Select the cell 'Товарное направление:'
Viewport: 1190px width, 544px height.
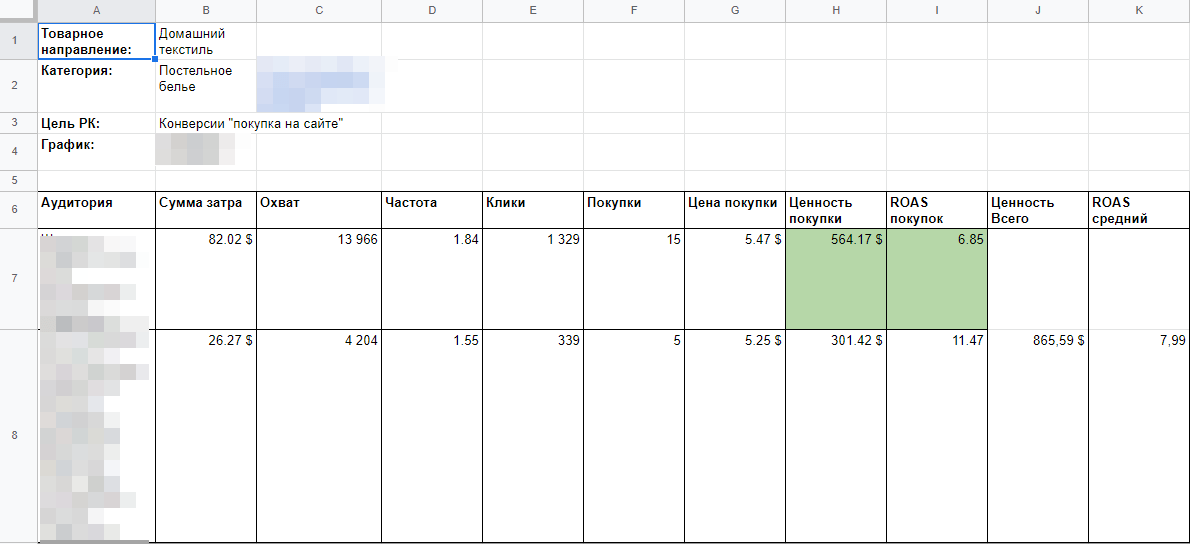[x=96, y=41]
